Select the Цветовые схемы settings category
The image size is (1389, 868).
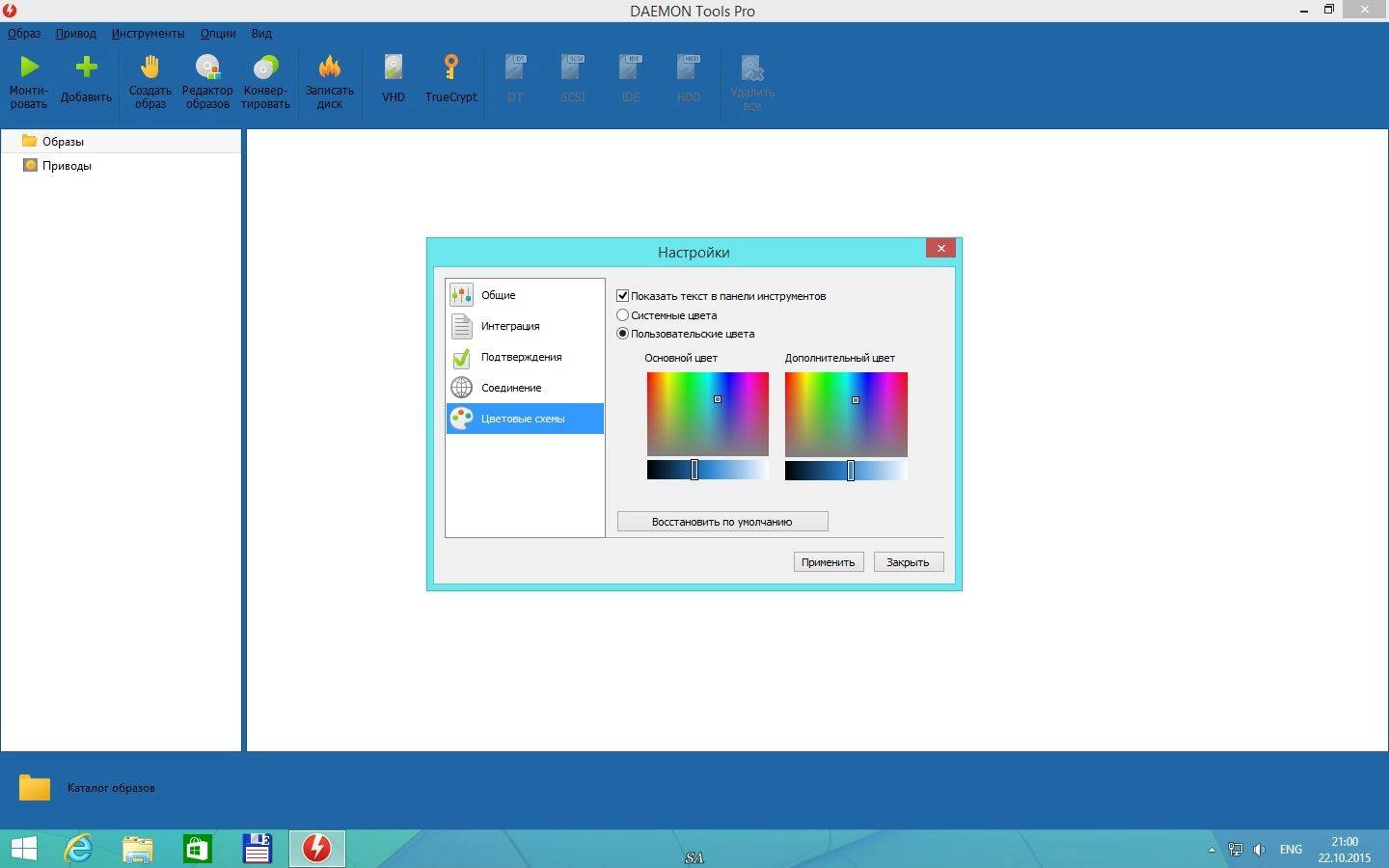coord(525,419)
